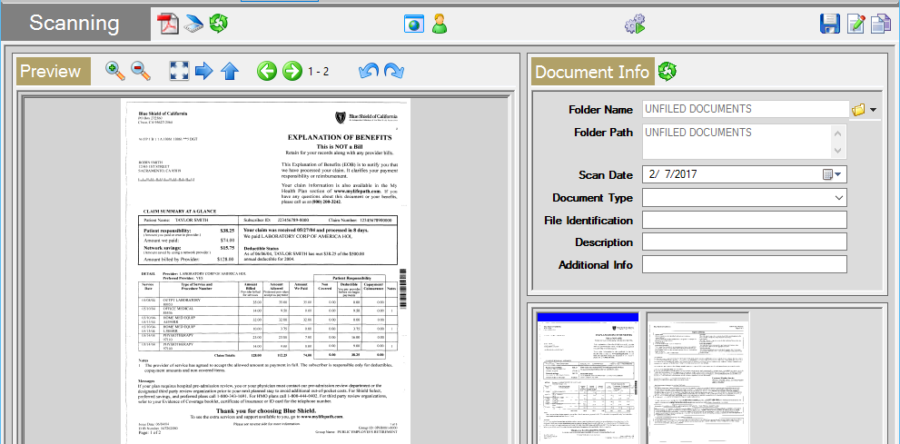Start scanning with the scanner icon
Viewport: 900px width, 444px height.
pyautogui.click(x=191, y=23)
